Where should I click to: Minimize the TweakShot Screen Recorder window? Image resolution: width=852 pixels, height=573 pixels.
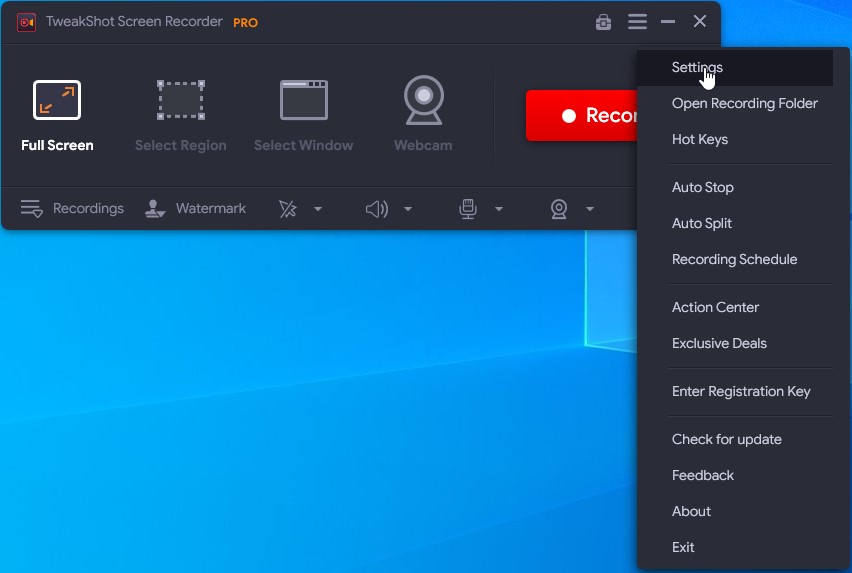pos(668,22)
